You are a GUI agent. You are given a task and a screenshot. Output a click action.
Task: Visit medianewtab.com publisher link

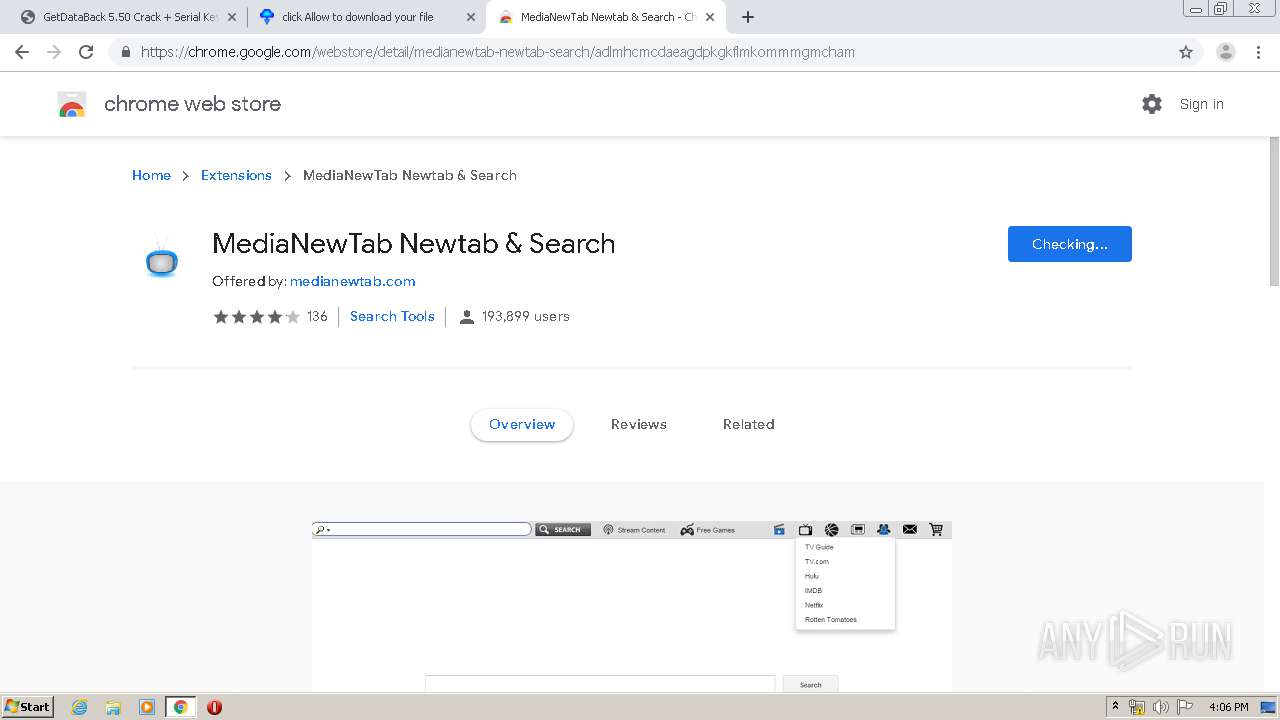[x=352, y=281]
